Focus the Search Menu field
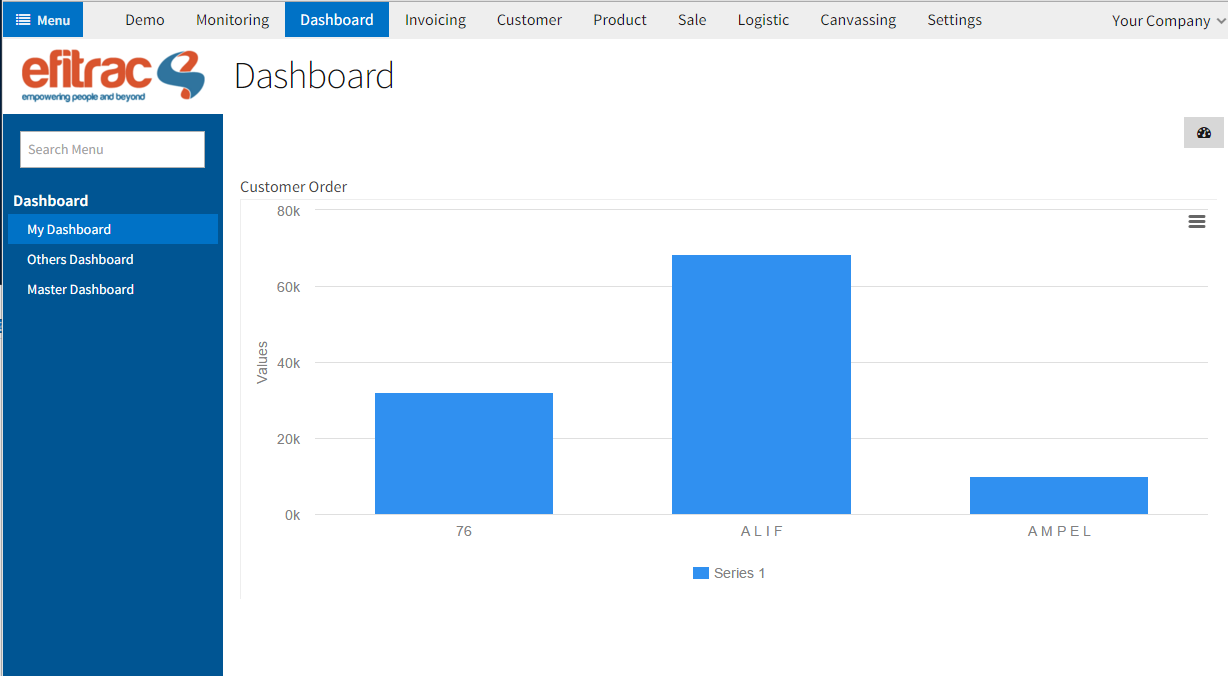Screen dimensions: 1228x676 tap(112, 149)
